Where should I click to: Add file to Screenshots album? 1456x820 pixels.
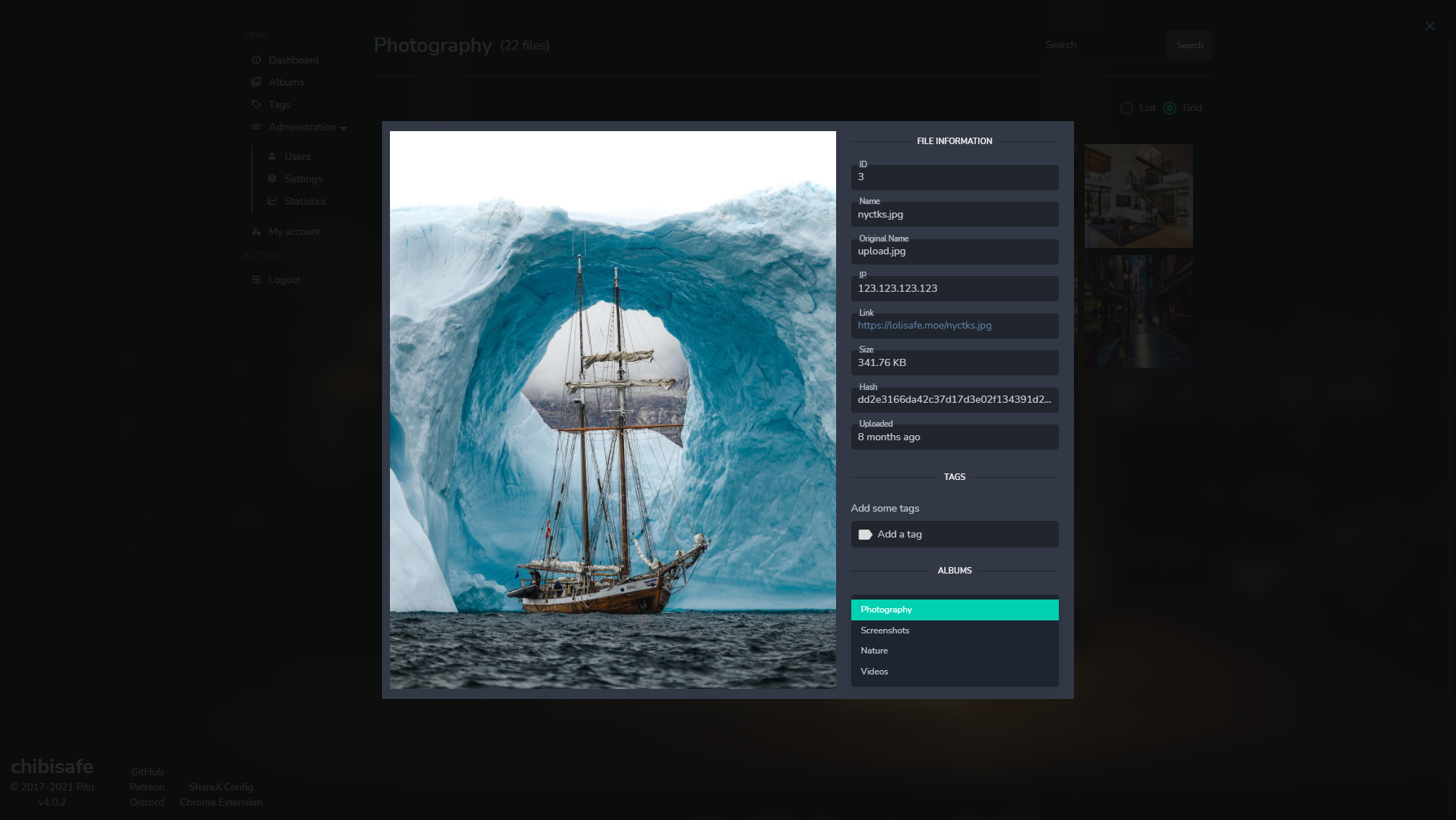(954, 630)
